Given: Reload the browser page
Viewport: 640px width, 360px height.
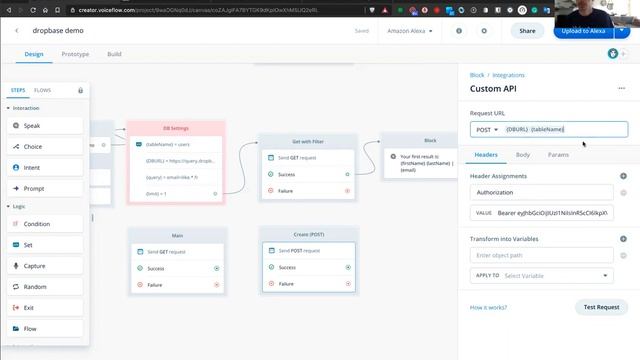Looking at the screenshot, I should [33, 10].
